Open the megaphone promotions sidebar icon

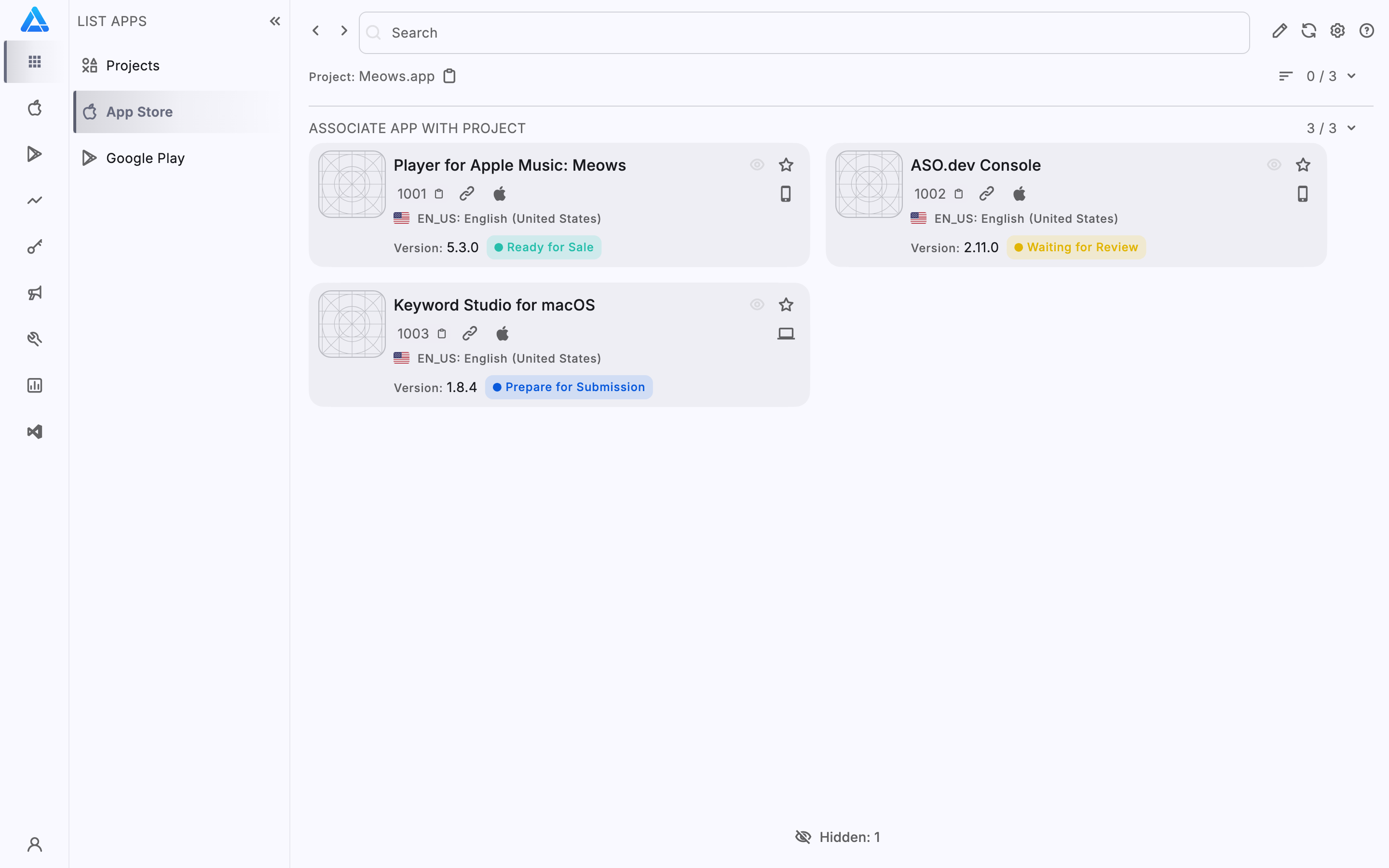coord(34,293)
